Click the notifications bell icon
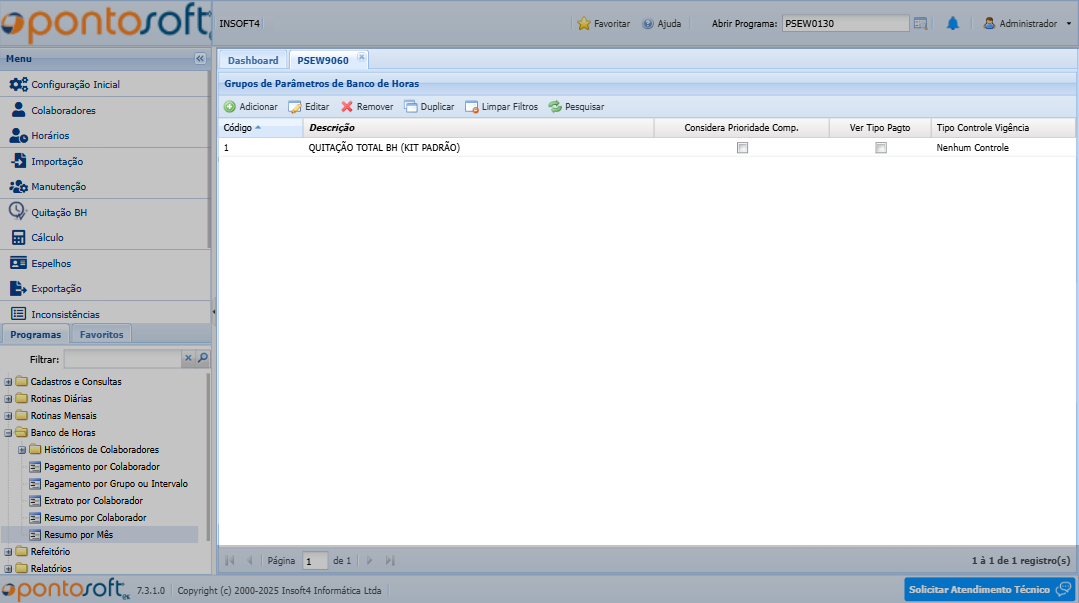1079x603 pixels. (952, 23)
